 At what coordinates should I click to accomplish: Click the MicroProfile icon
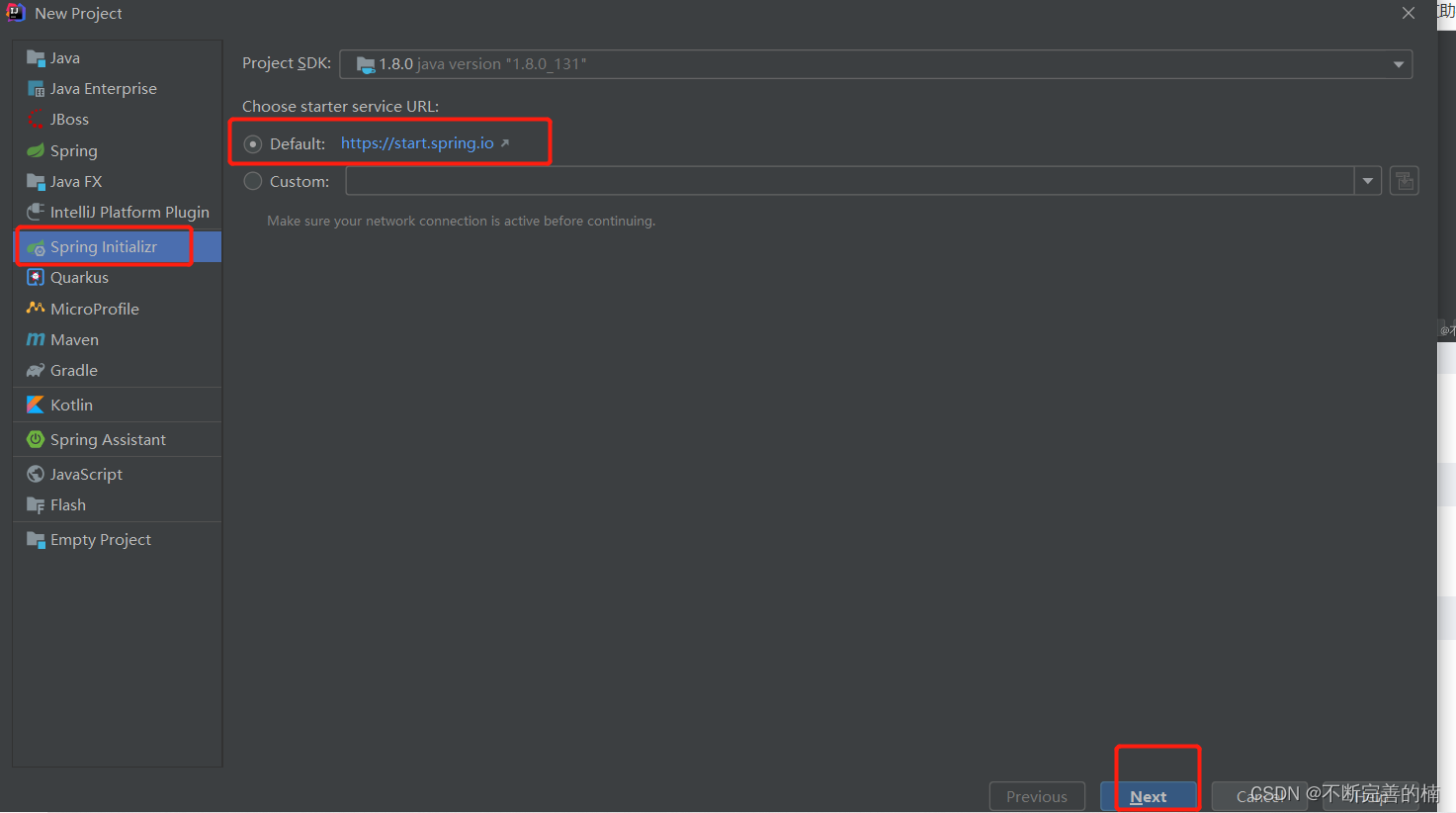(36, 309)
